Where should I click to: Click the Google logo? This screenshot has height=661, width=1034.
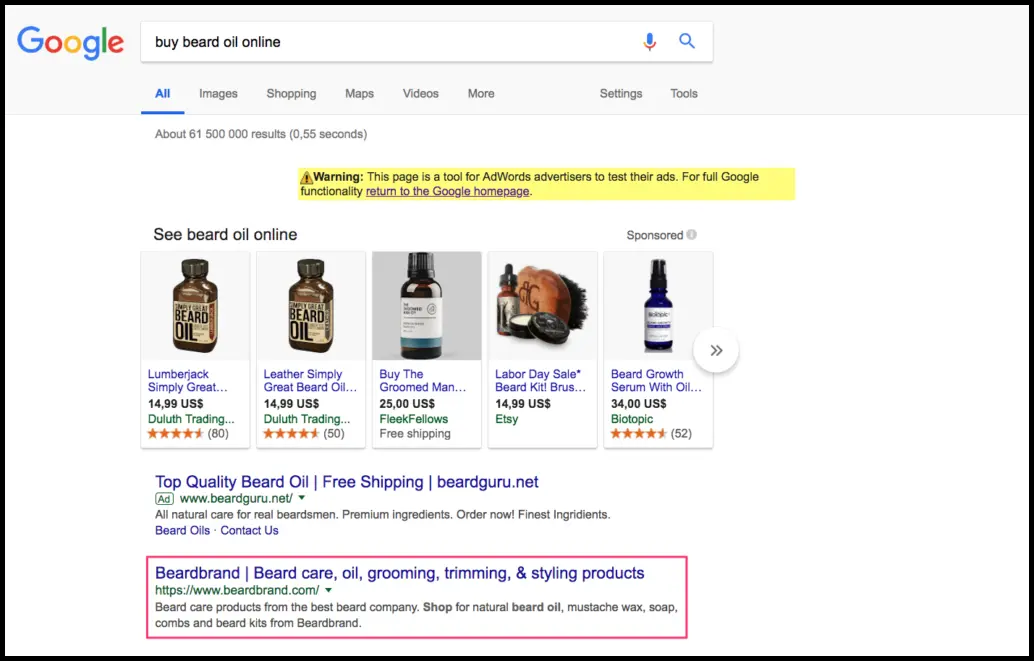[x=70, y=43]
